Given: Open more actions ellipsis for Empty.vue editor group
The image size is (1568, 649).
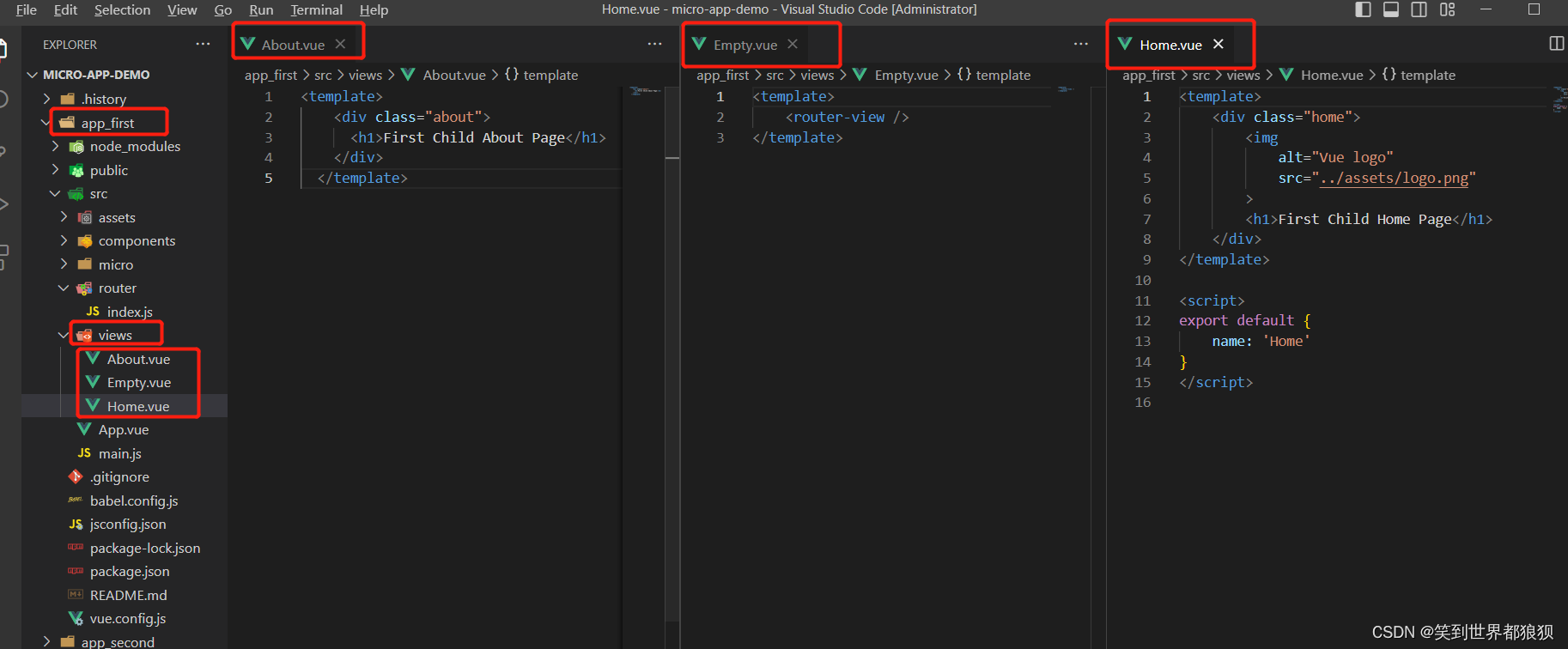Looking at the screenshot, I should point(1080,44).
